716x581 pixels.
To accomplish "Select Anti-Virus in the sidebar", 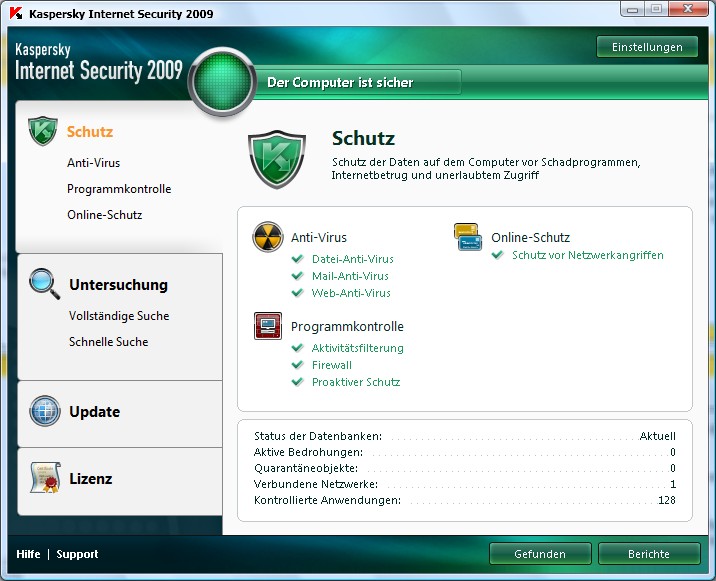I will 94,163.
